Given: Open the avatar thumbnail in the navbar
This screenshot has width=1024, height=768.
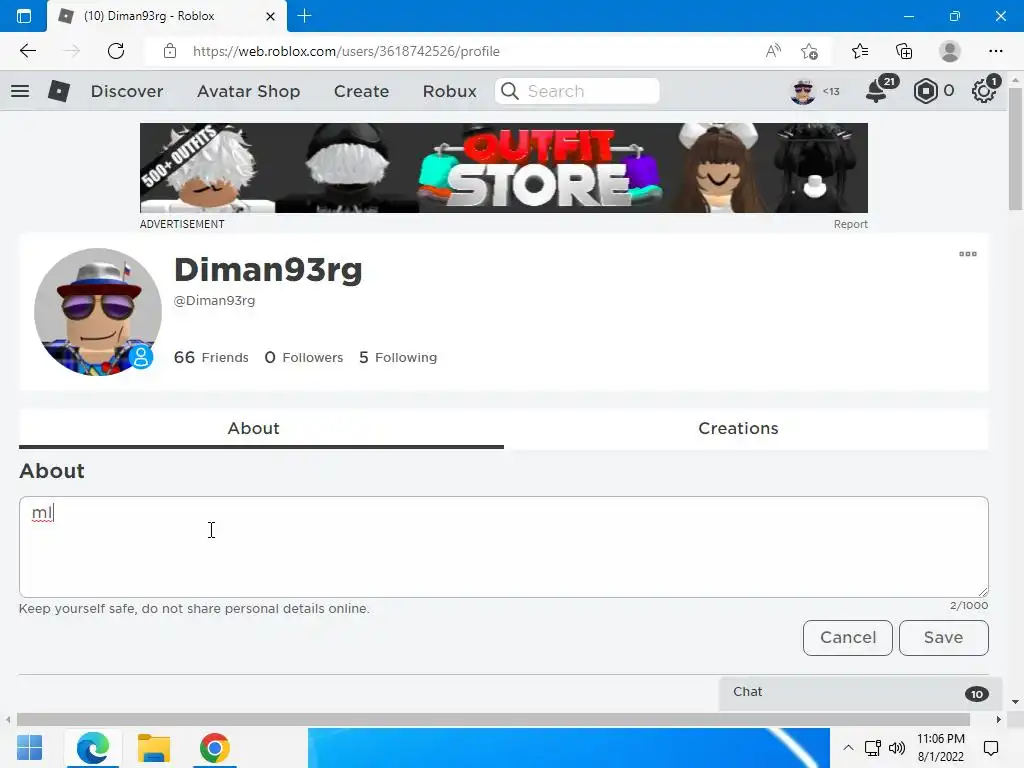Looking at the screenshot, I should (x=803, y=91).
